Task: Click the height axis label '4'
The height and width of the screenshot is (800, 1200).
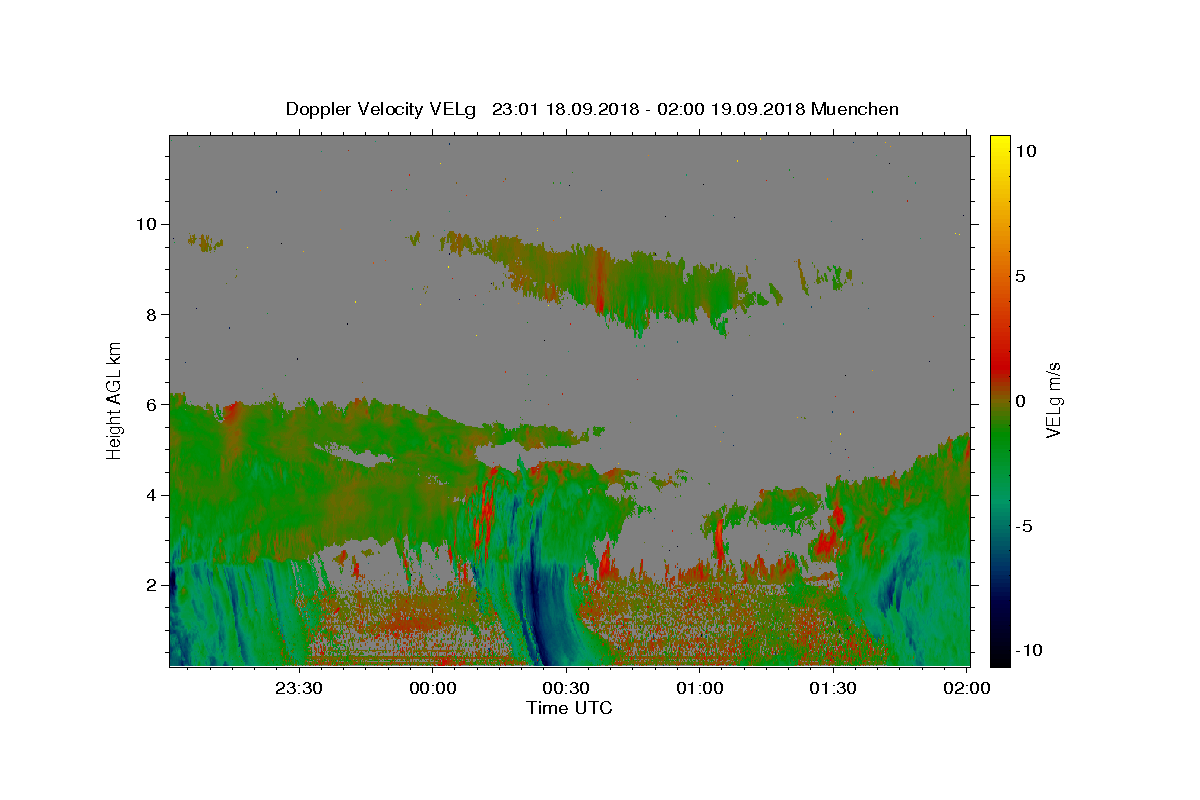Action: pyautogui.click(x=152, y=495)
